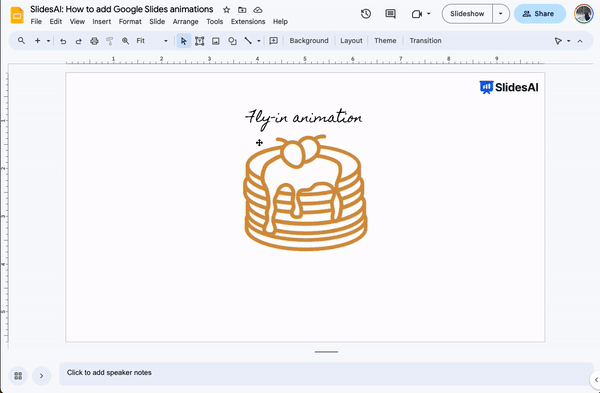The width and height of the screenshot is (600, 393).
Task: Star the presentation
Action: tap(227, 10)
